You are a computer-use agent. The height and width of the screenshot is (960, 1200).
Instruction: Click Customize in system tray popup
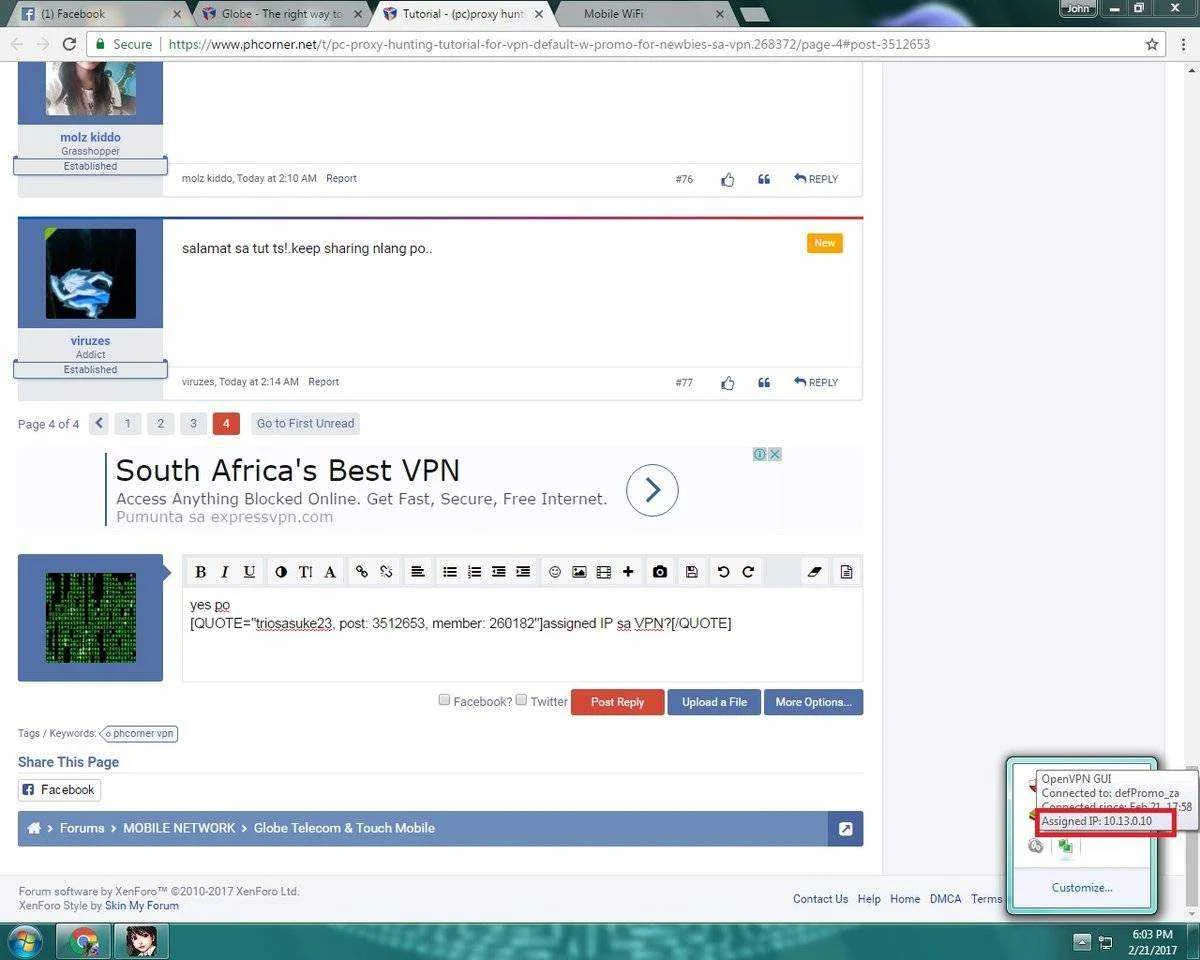tap(1082, 887)
